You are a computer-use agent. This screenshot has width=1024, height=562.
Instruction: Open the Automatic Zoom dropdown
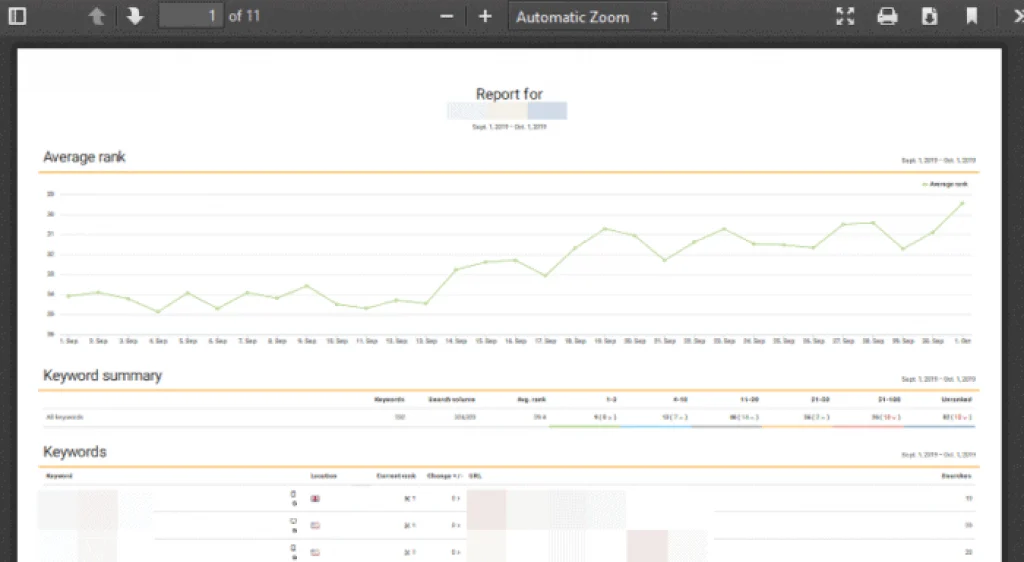pos(587,17)
